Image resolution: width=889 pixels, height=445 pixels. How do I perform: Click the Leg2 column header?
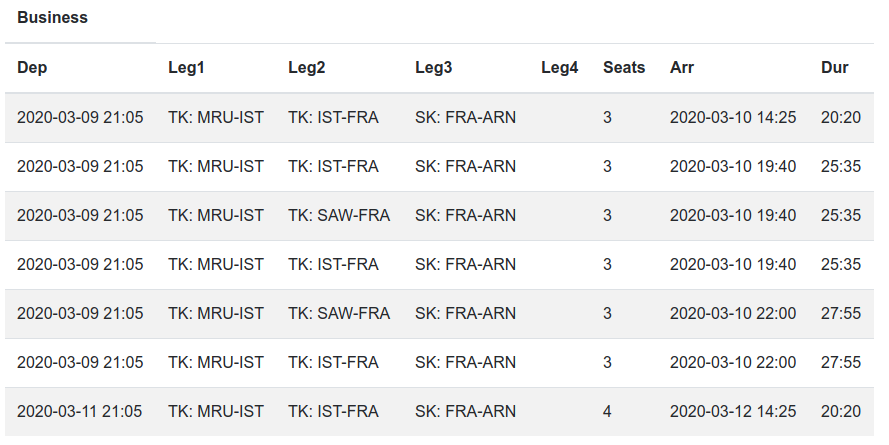click(306, 68)
